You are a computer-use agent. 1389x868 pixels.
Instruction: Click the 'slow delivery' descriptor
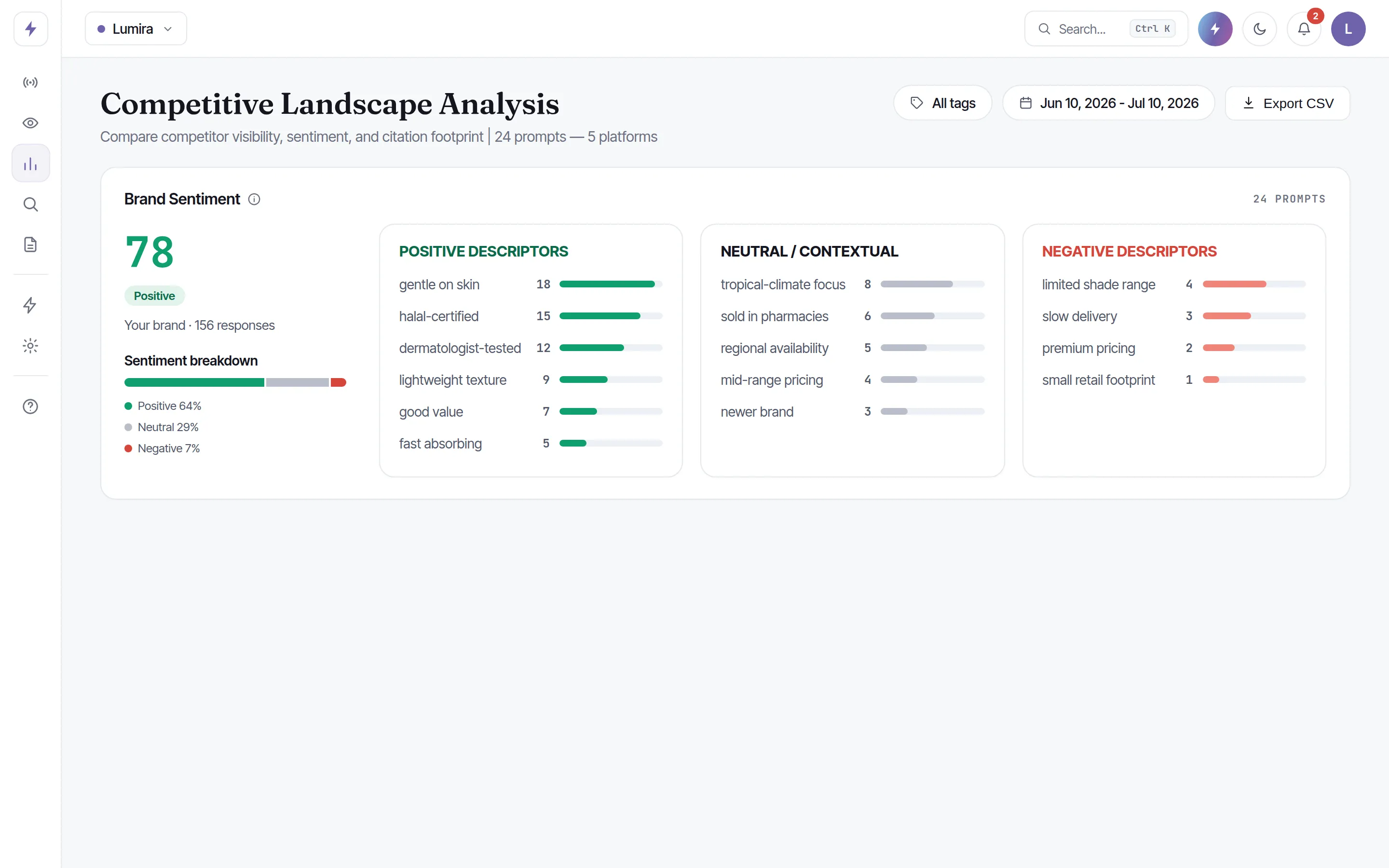(1079, 316)
